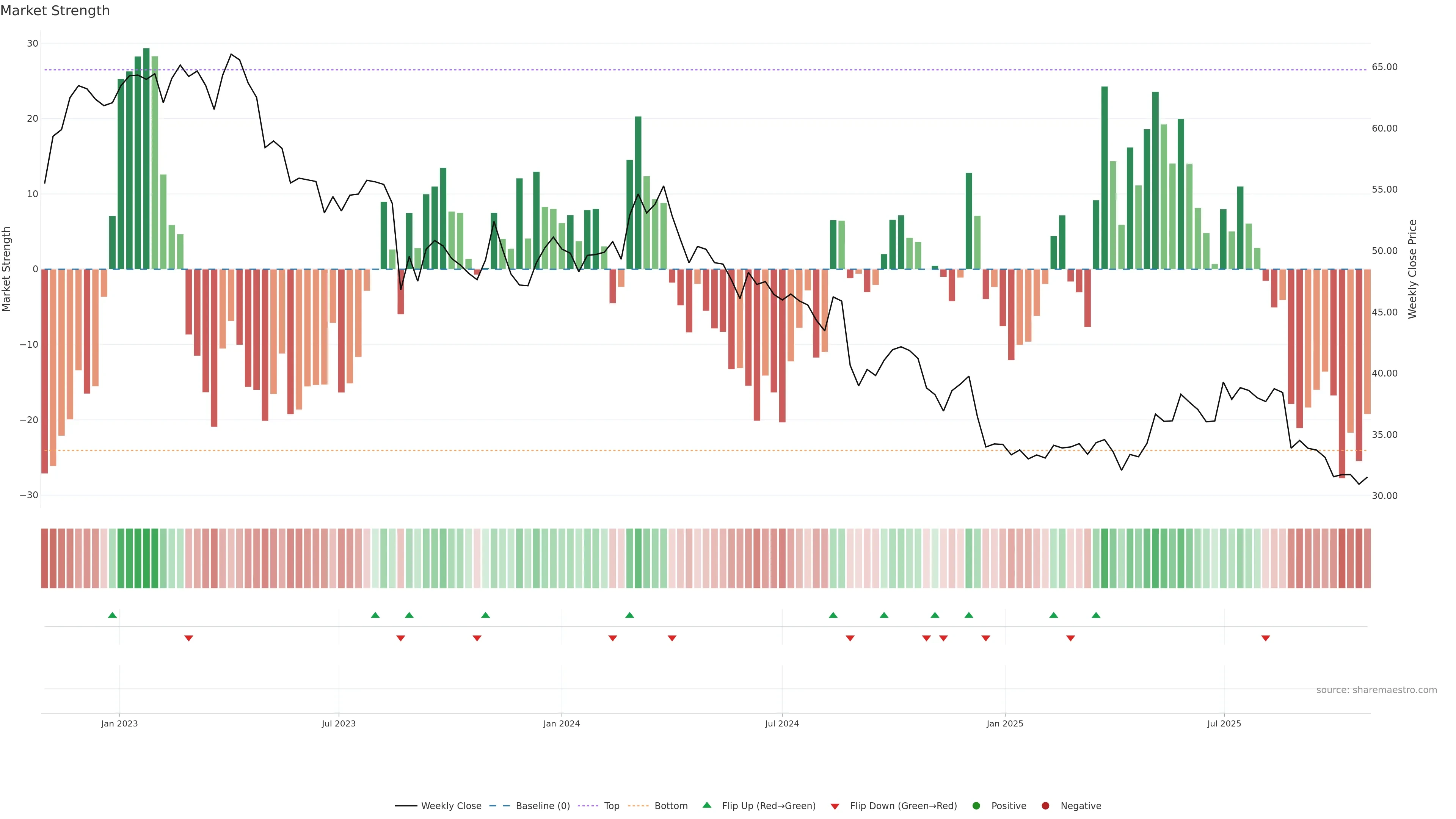1456x819 pixels.
Task: Click the last green flip-up triangle marker
Action: click(1096, 615)
